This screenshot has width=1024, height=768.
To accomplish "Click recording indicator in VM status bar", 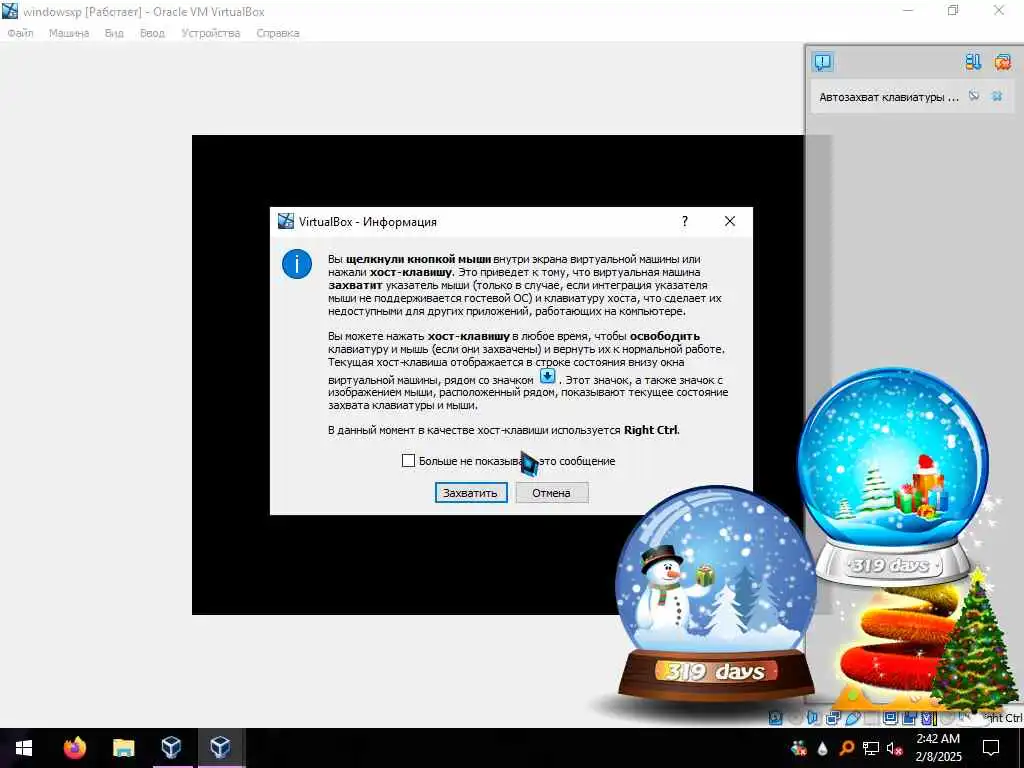I will 908,718.
